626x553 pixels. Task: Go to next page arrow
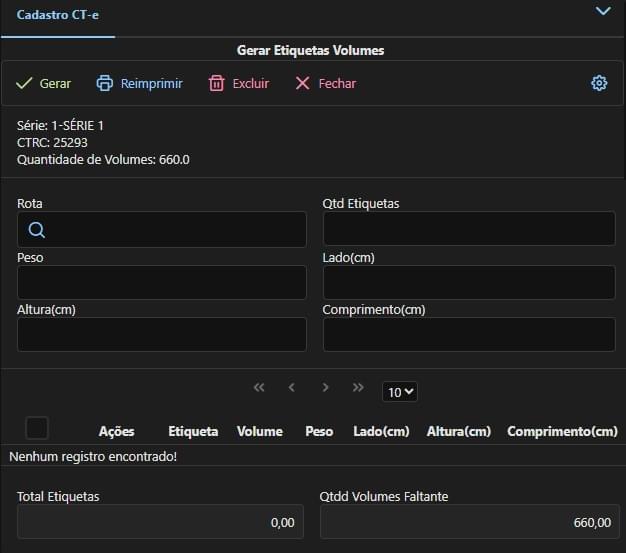(325, 388)
